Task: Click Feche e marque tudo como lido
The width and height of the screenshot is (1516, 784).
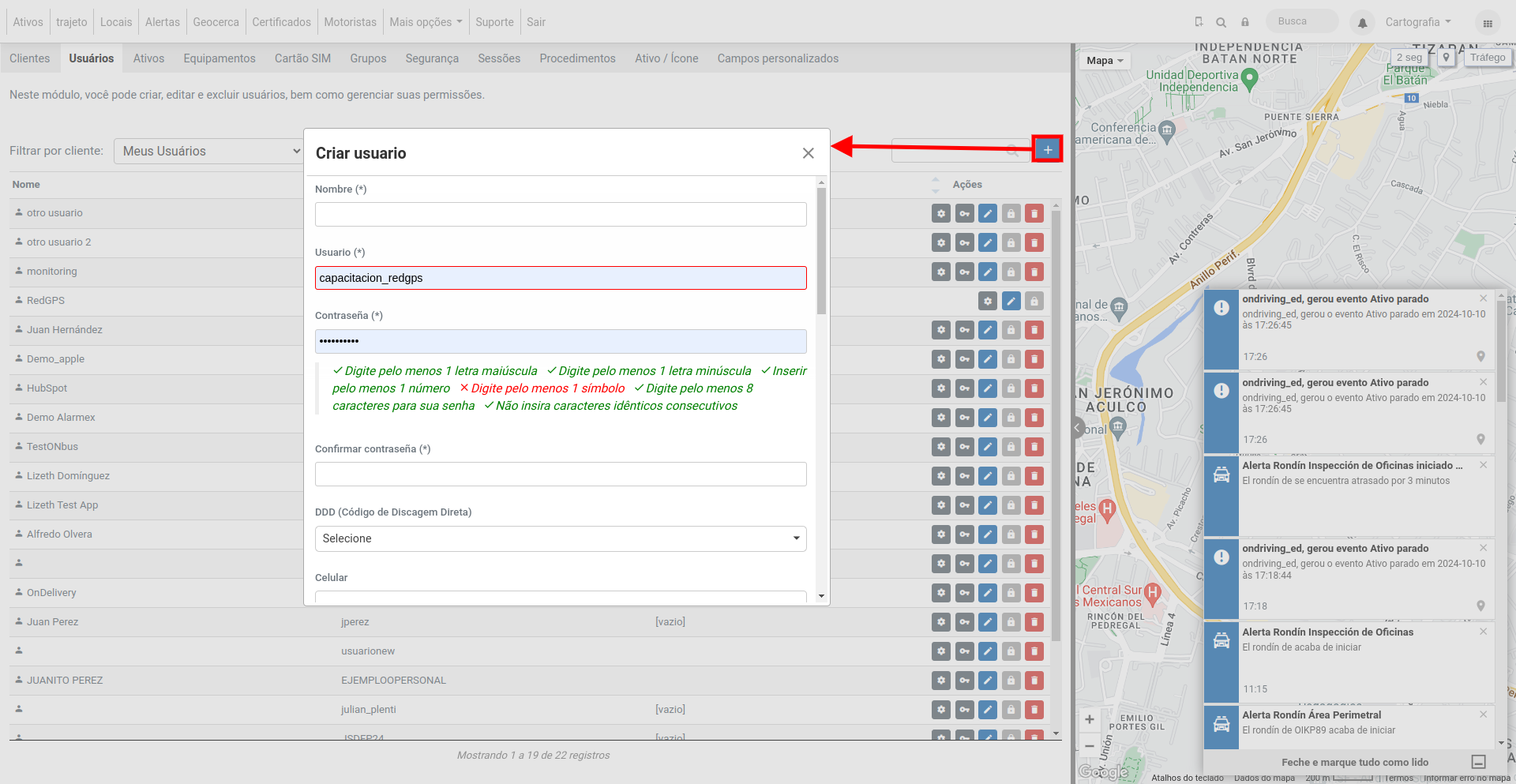Action: pos(1354,762)
